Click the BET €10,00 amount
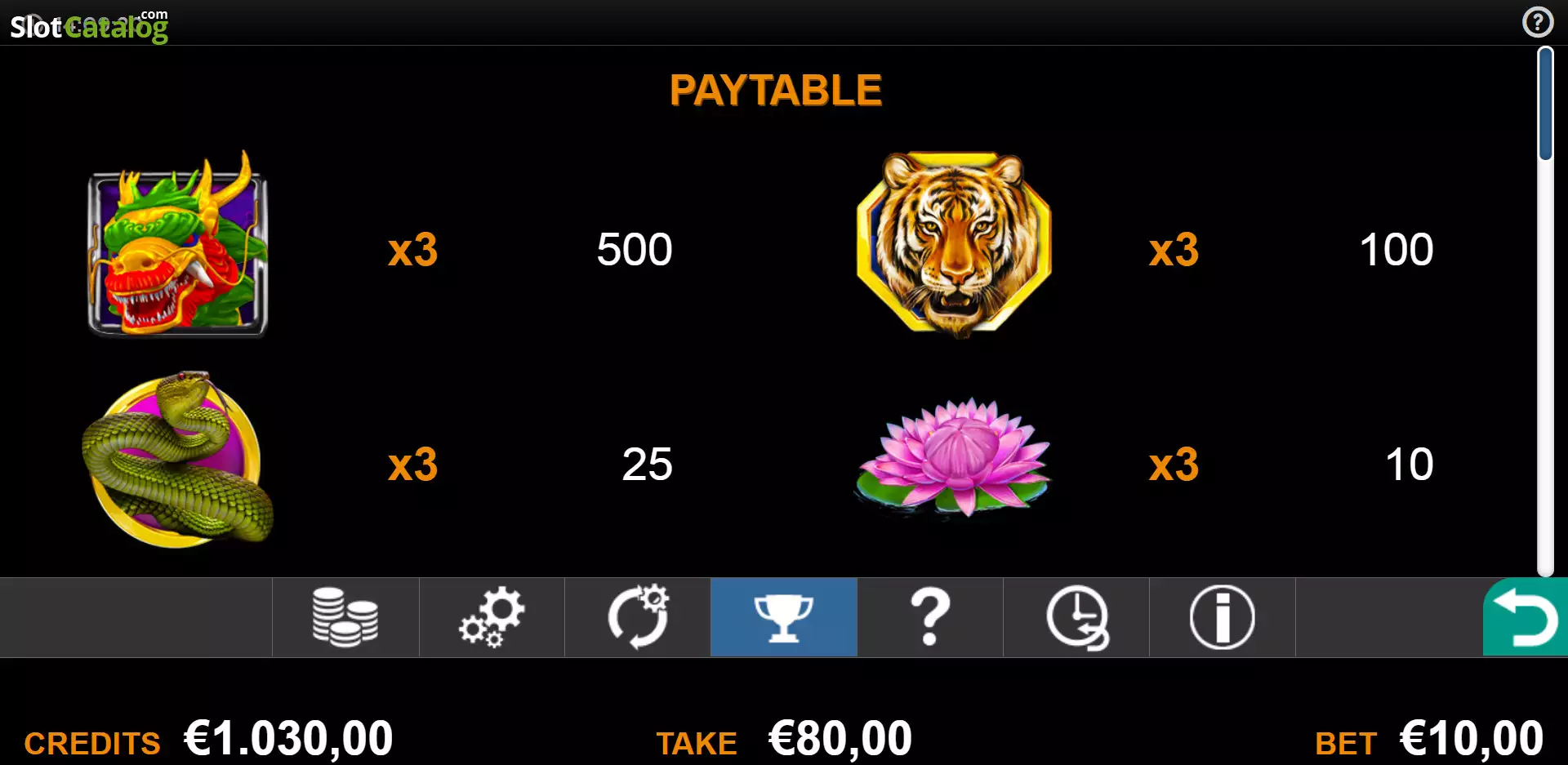1568x765 pixels. tap(1472, 739)
